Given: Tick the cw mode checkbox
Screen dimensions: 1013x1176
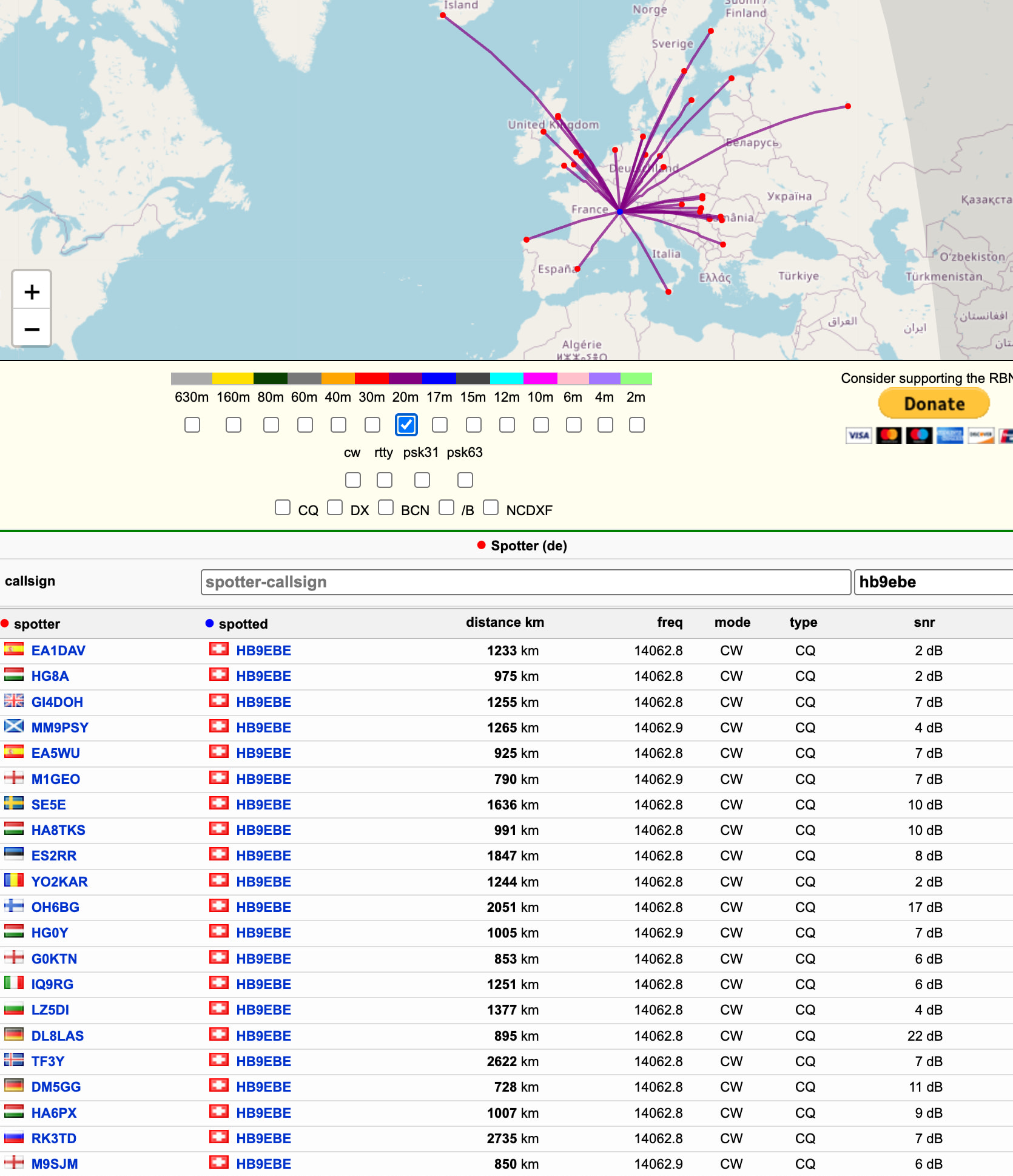Looking at the screenshot, I should click(x=352, y=480).
